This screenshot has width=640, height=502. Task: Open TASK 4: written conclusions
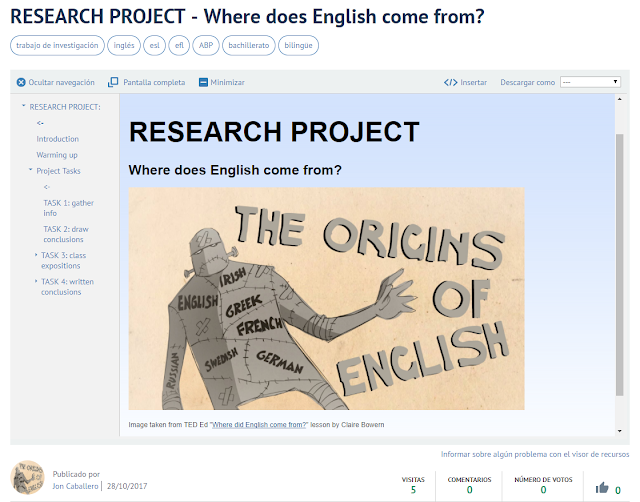pyautogui.click(x=67, y=287)
